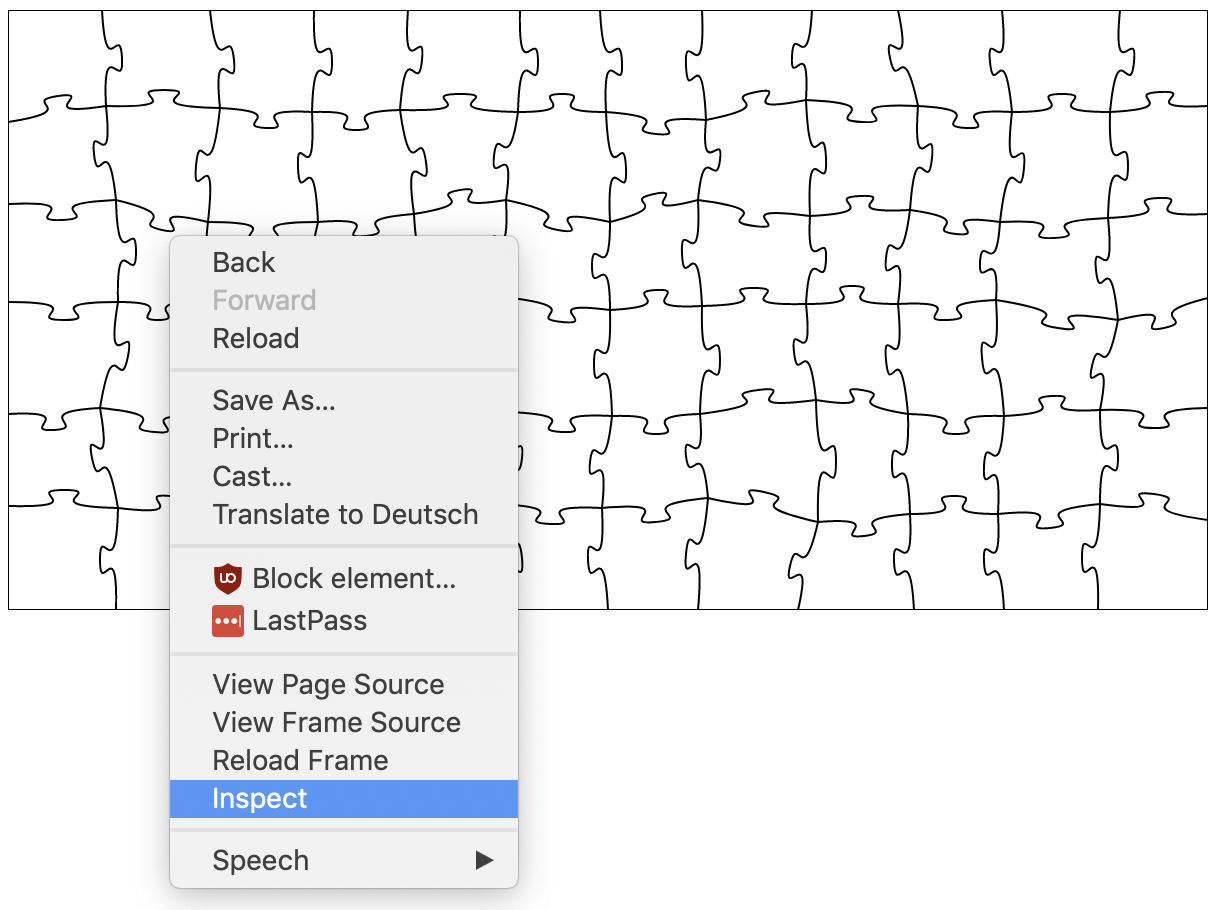Click the uBlock Origin shield icon
This screenshot has width=1226, height=910.
(x=228, y=579)
